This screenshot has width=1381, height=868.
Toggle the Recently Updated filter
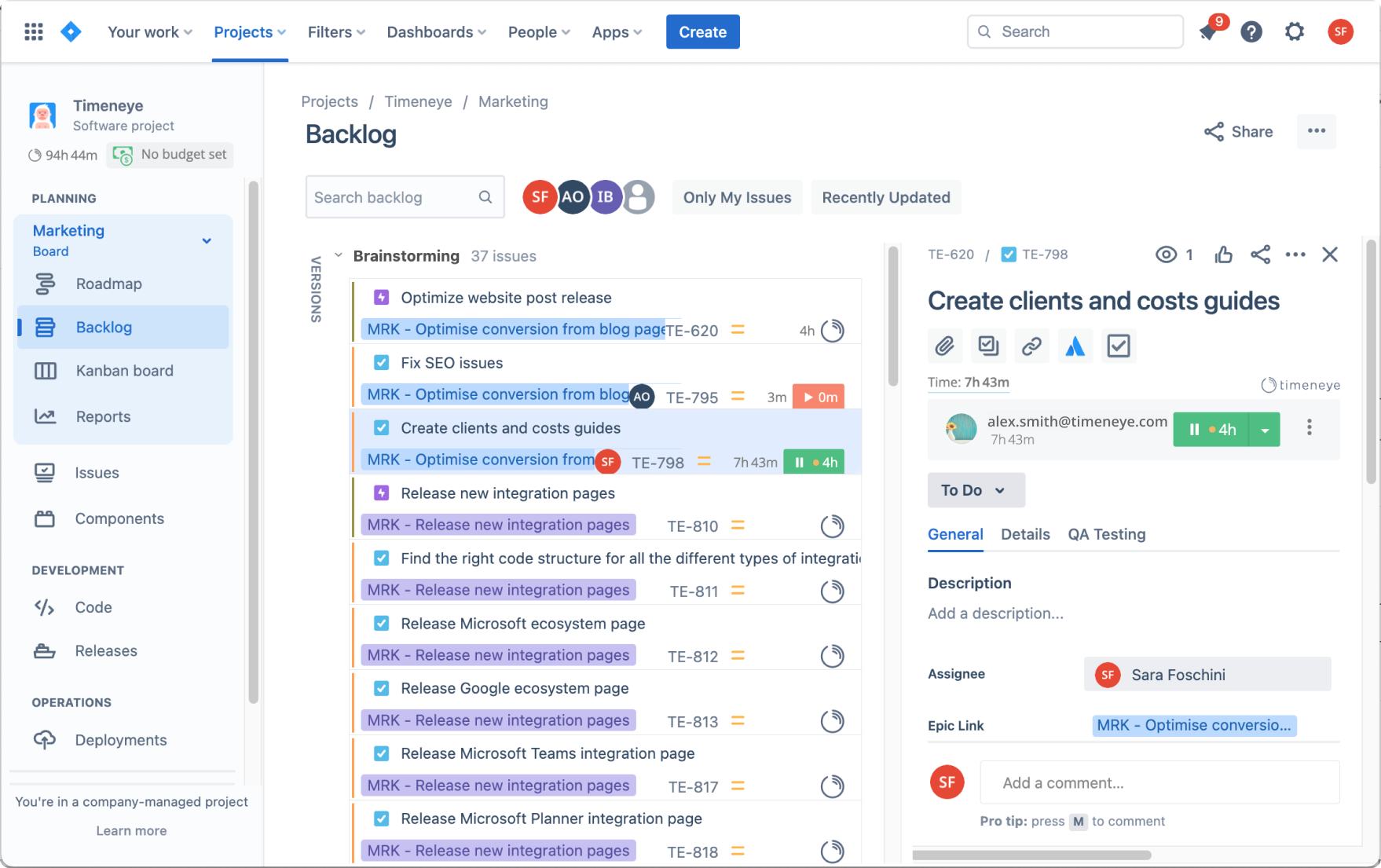click(x=885, y=197)
